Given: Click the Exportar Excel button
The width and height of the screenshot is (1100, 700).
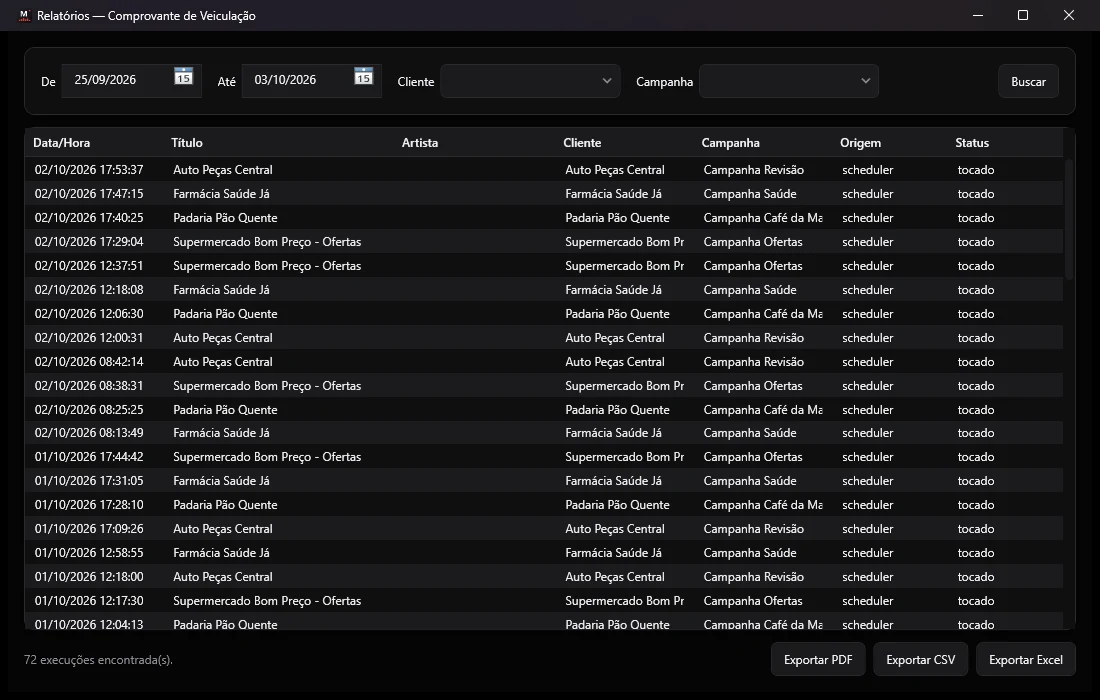Looking at the screenshot, I should tap(1026, 659).
